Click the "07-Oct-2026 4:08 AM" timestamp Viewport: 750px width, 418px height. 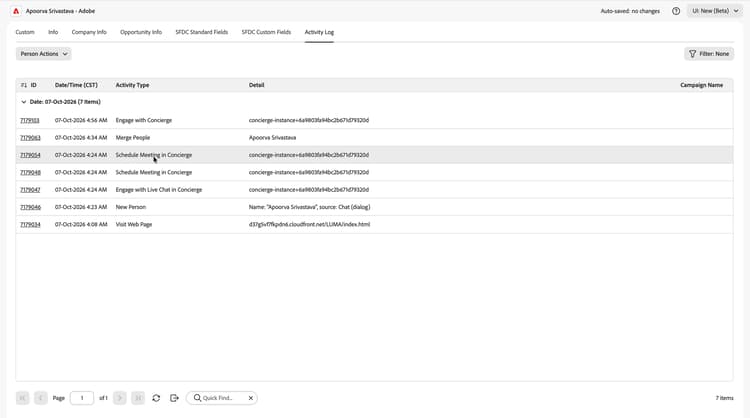81,224
